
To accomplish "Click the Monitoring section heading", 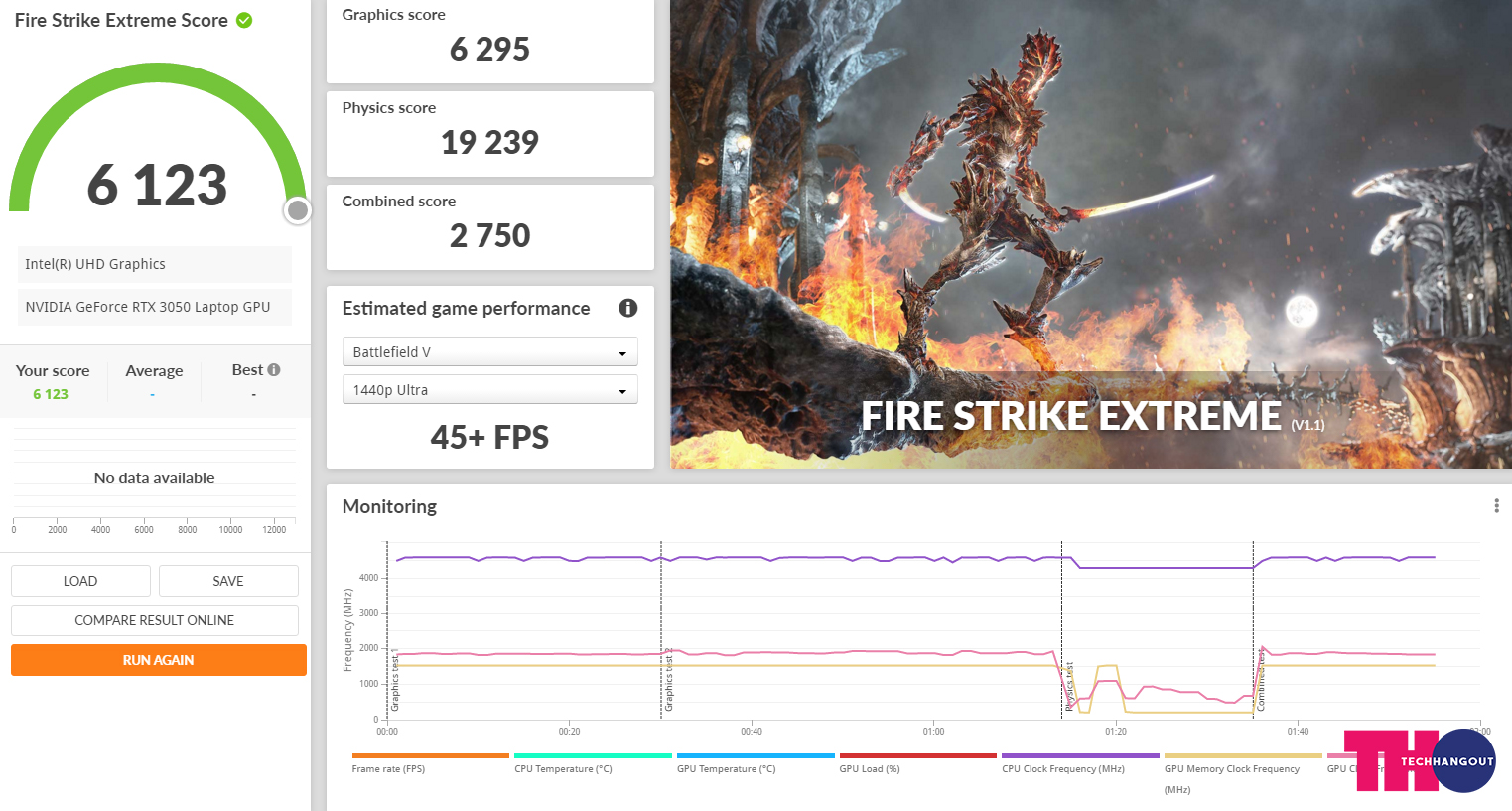I will coord(389,506).
